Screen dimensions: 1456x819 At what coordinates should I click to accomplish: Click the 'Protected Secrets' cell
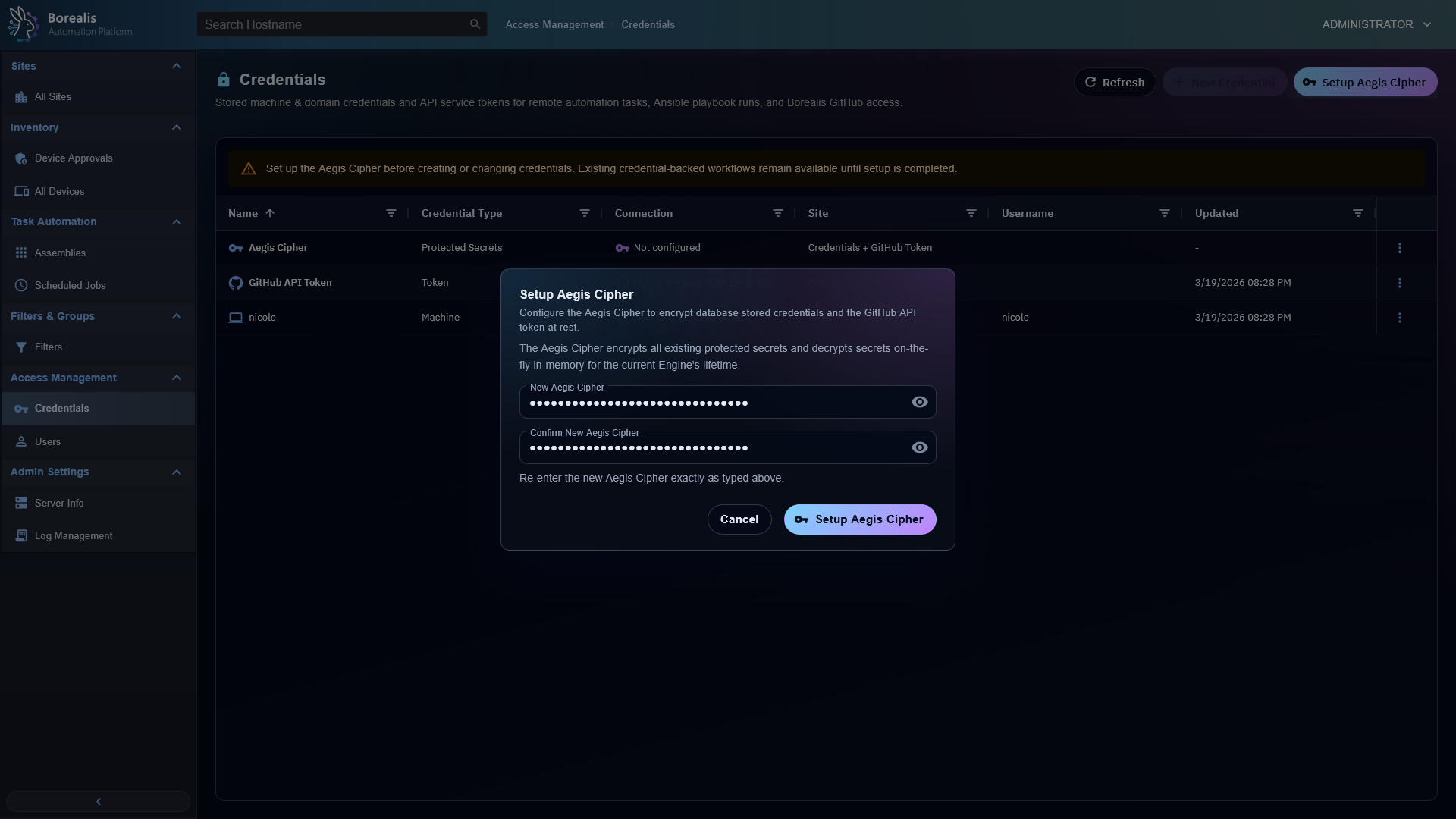tap(462, 248)
